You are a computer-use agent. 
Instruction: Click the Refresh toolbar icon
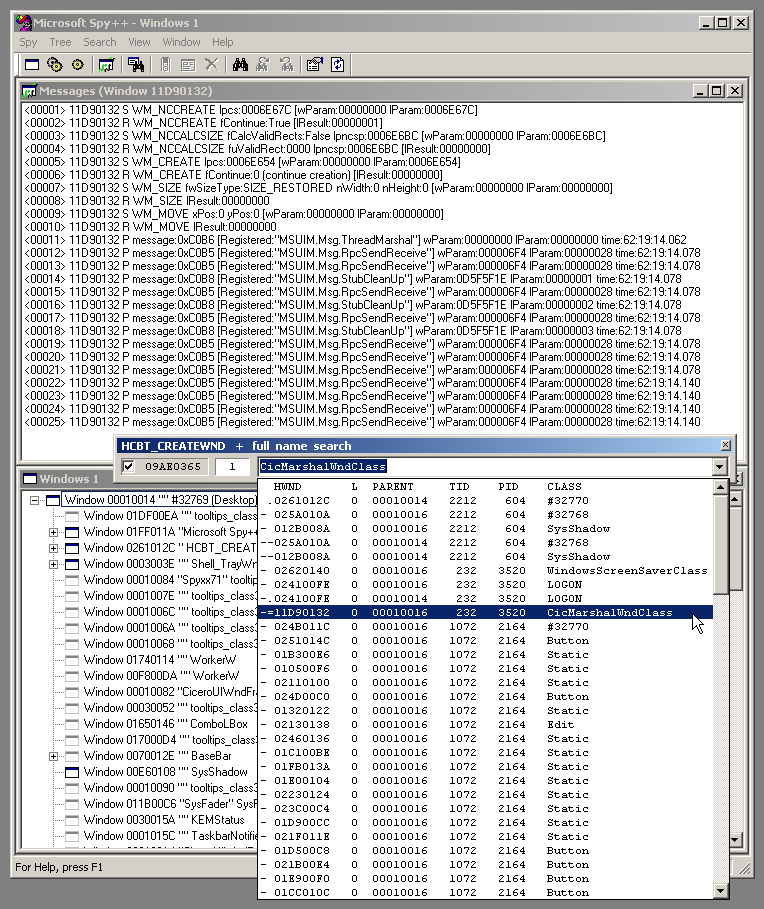338,65
